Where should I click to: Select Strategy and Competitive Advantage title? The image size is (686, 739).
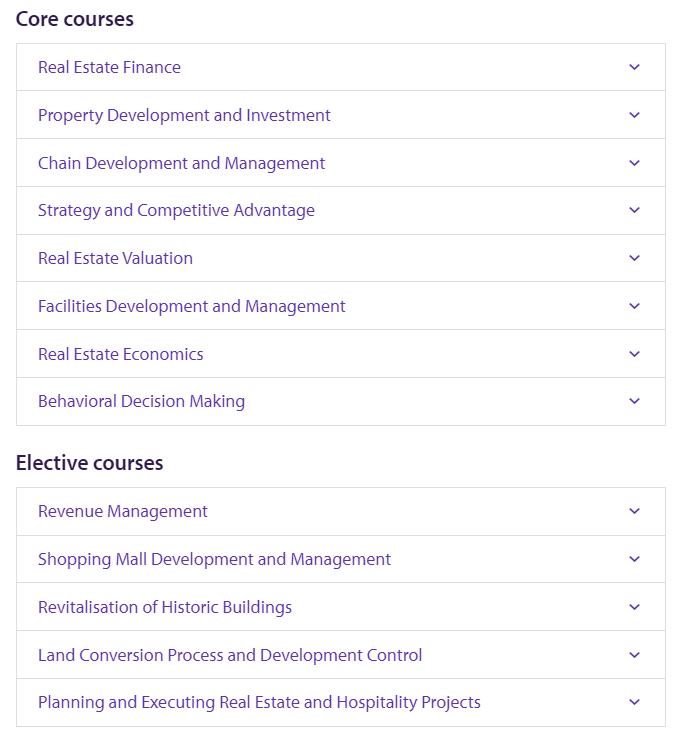point(176,211)
